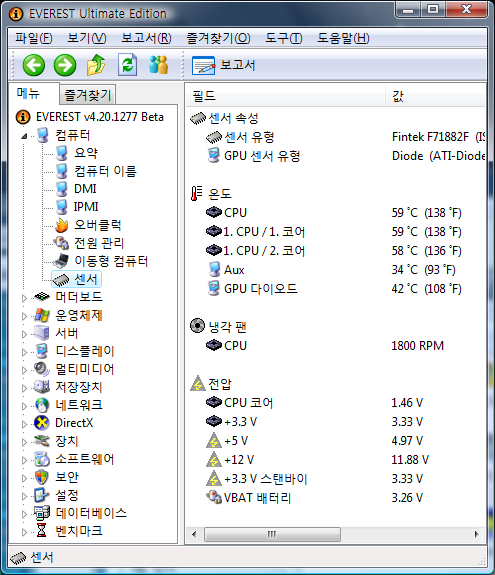
Task: Refresh the sensor page
Action: point(127,65)
